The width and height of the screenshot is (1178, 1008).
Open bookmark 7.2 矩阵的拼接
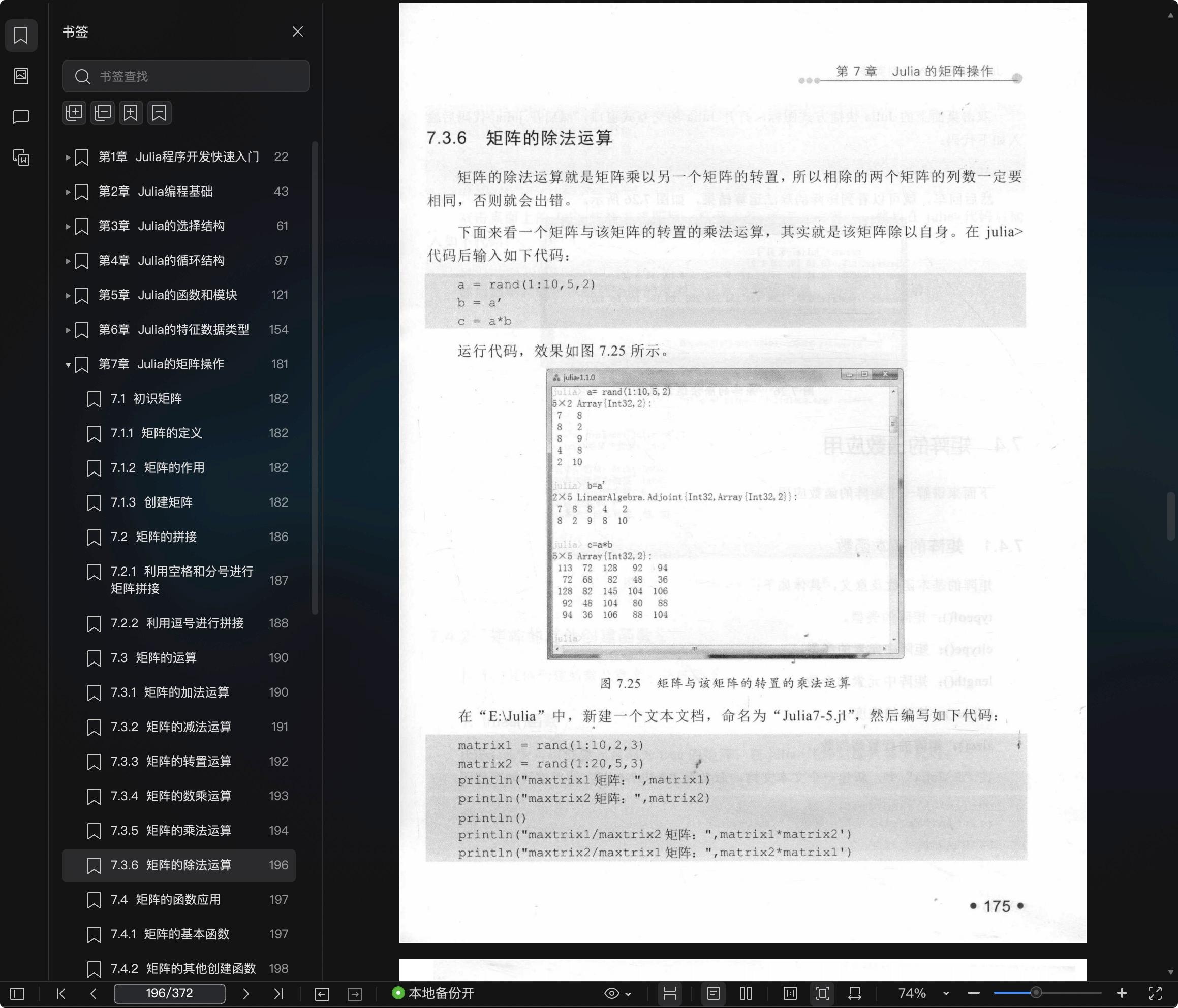pos(178,537)
